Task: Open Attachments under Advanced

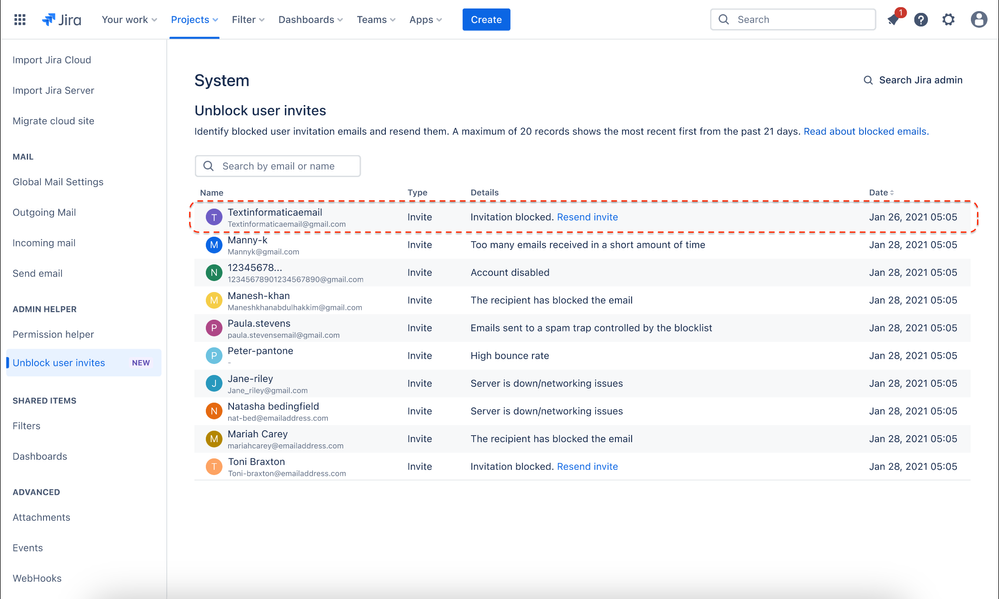Action: pos(41,517)
